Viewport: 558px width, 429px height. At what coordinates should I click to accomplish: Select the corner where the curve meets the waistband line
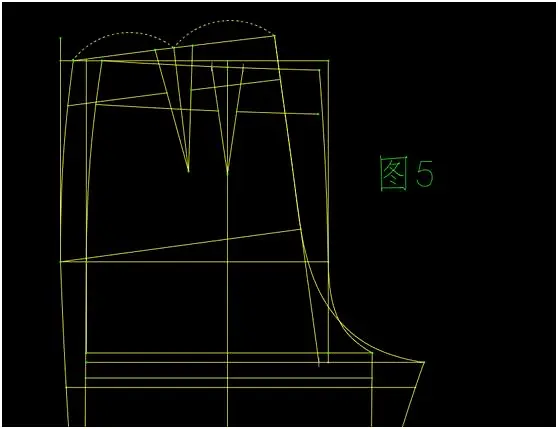tap(372, 353)
